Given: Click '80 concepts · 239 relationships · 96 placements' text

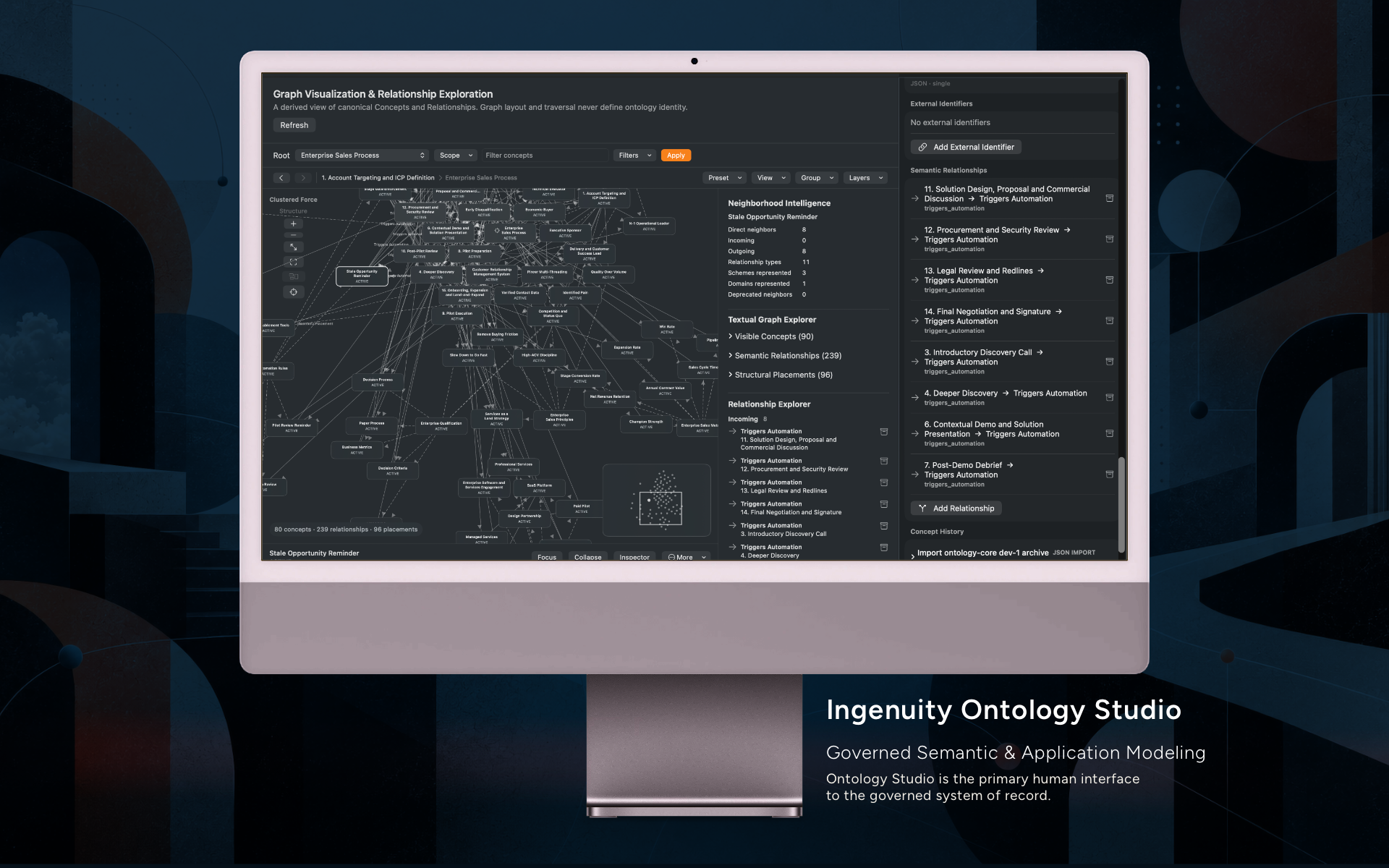Looking at the screenshot, I should [346, 529].
